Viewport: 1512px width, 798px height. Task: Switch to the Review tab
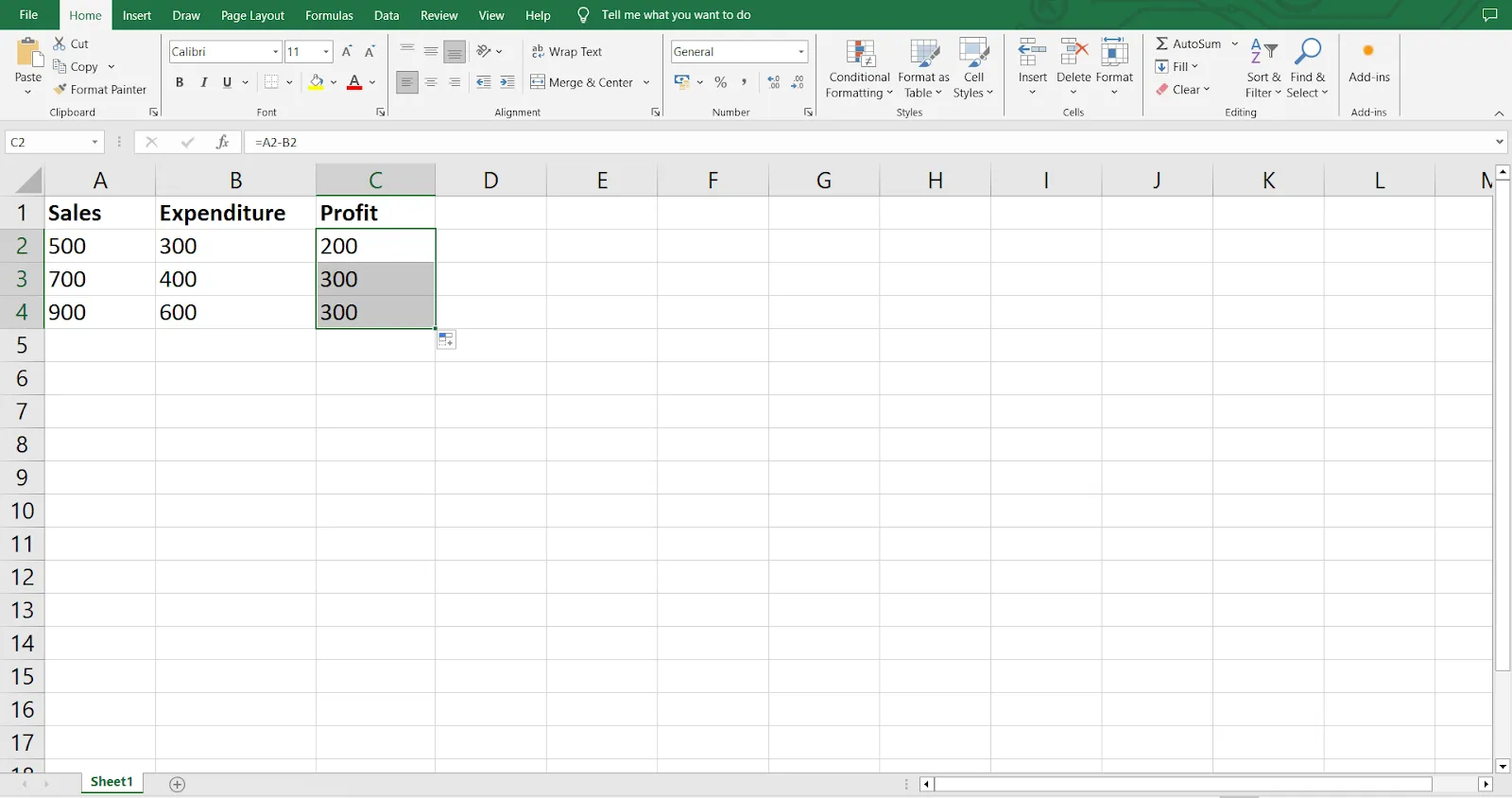438,15
